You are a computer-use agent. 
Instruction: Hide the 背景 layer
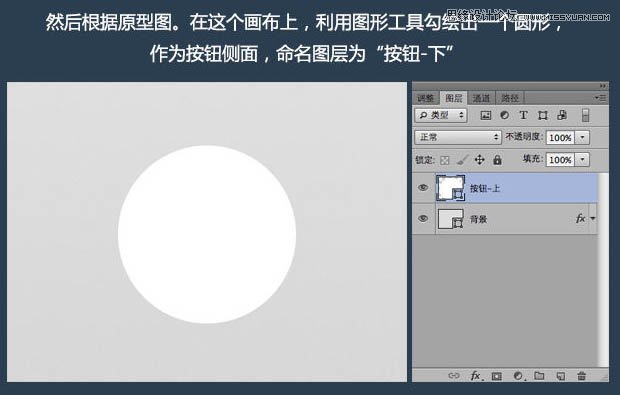click(x=423, y=218)
